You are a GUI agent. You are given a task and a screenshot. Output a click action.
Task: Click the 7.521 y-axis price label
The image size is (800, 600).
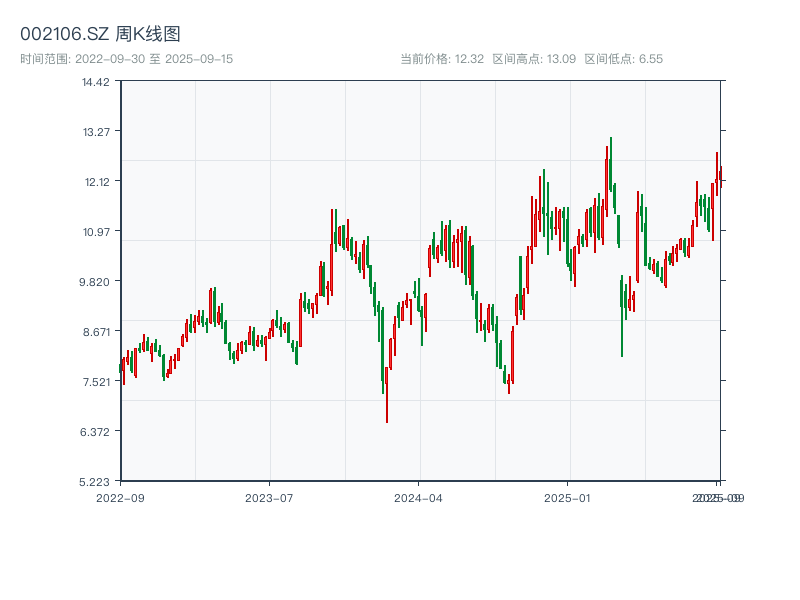click(96, 381)
